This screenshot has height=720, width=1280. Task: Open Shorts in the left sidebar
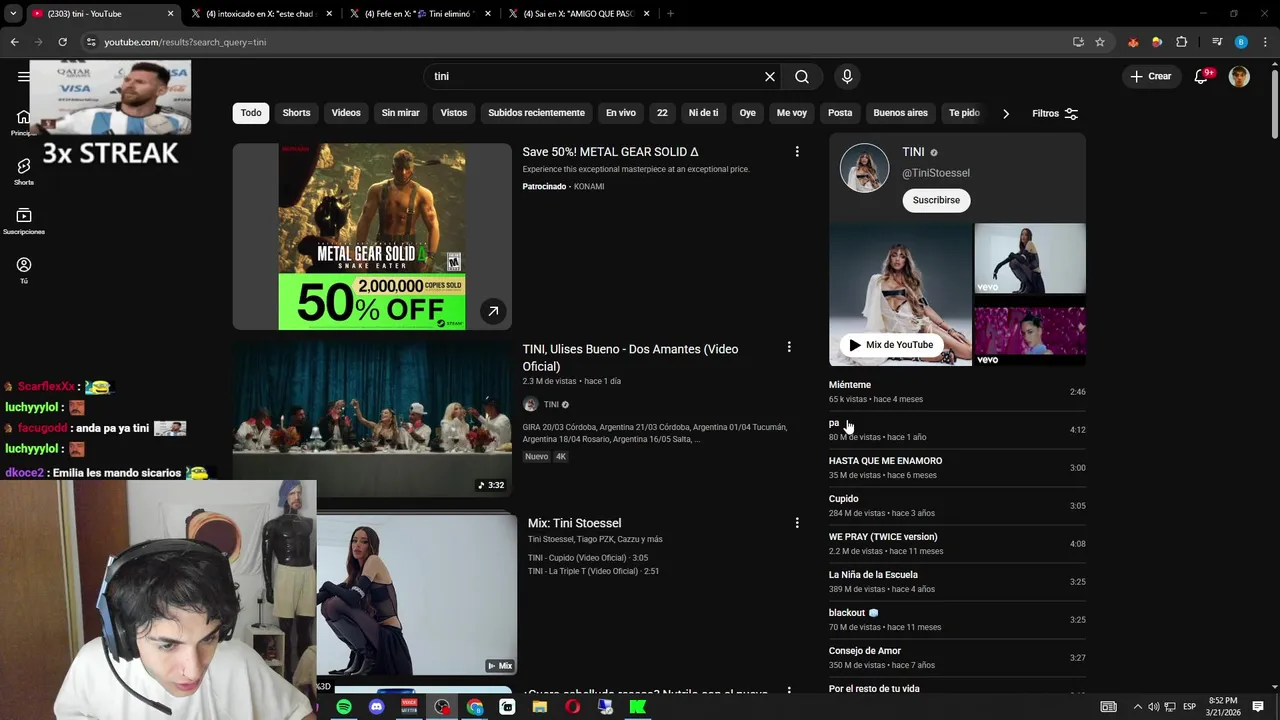pos(24,172)
